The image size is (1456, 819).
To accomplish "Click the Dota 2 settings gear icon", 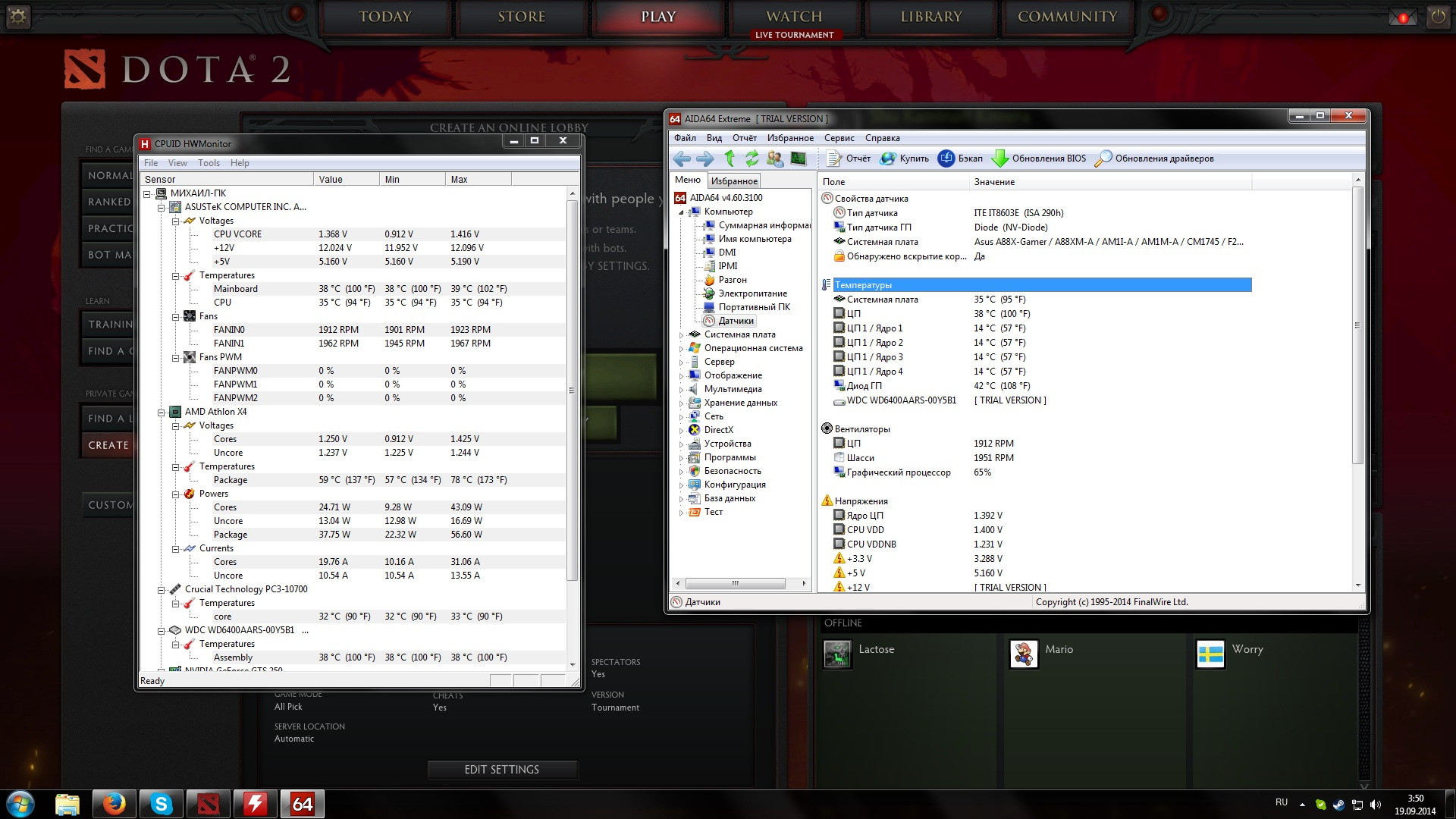I will tap(18, 17).
